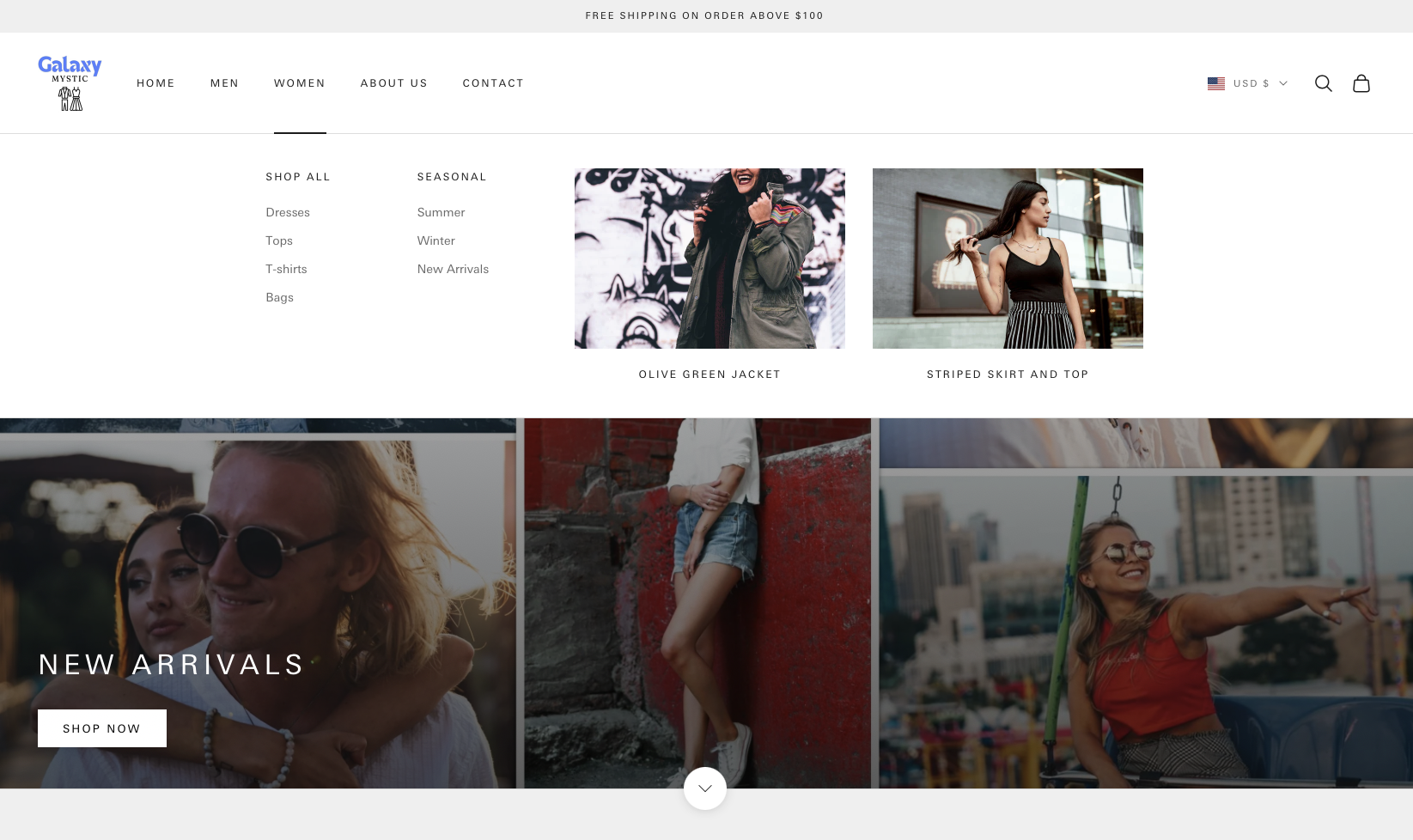Expand the USD $ currency selector
Screen dimensions: 1413x840
coord(1259,83)
